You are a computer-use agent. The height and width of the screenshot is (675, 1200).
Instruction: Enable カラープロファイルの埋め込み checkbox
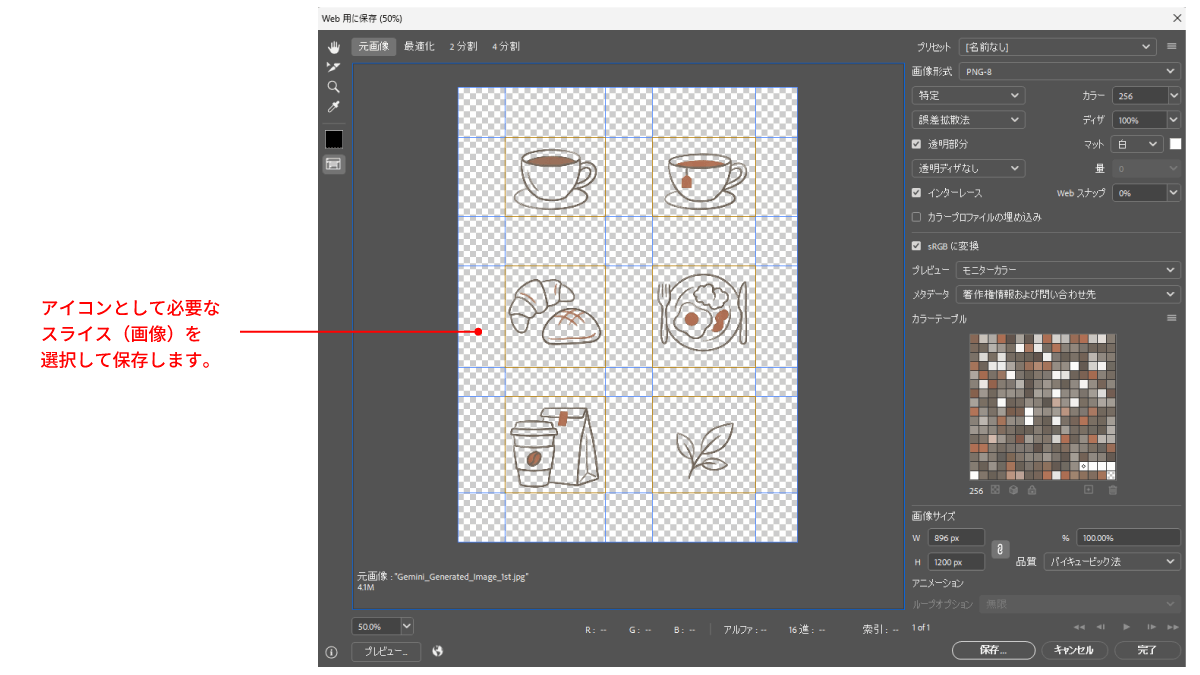(x=916, y=217)
